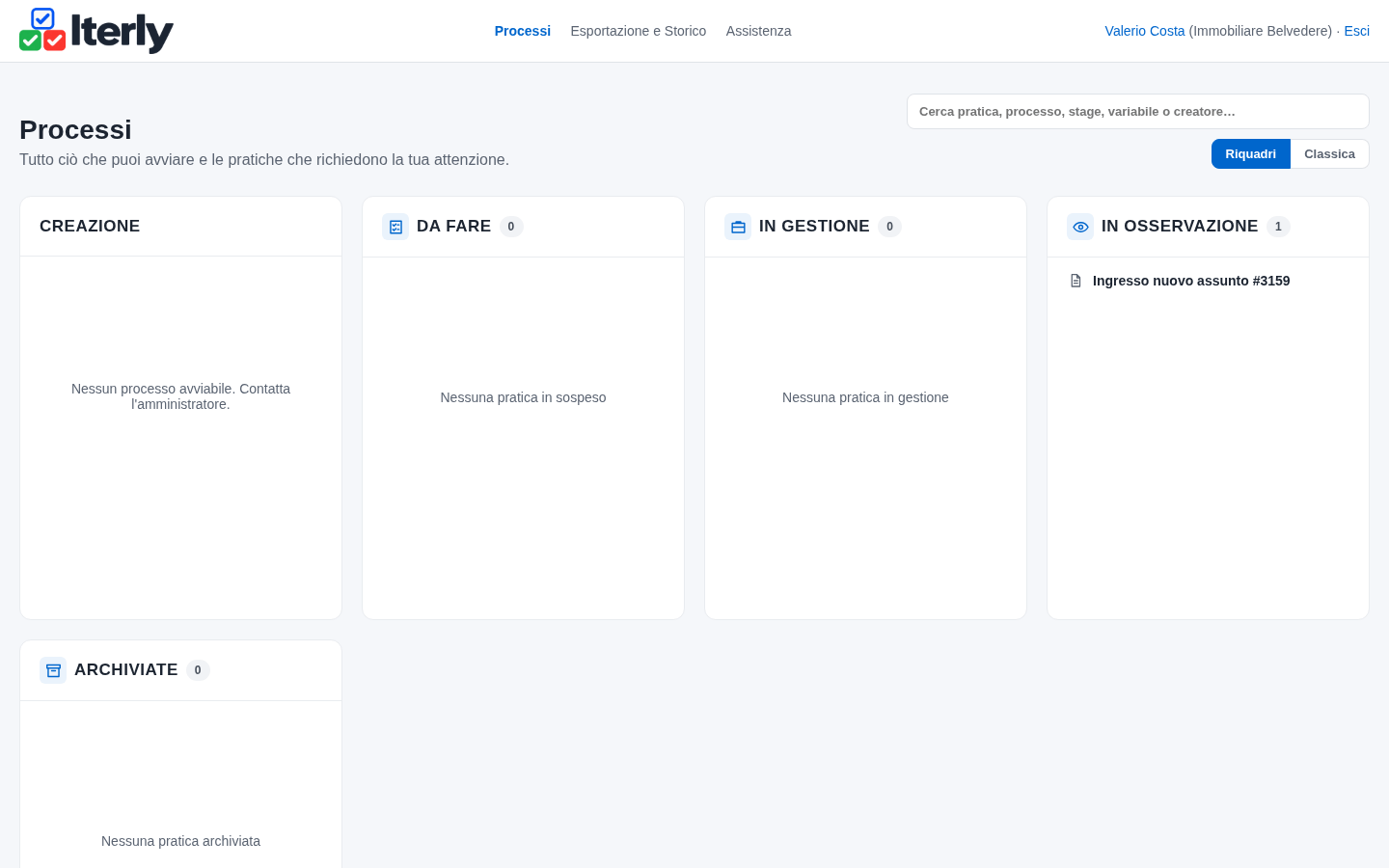Image resolution: width=1389 pixels, height=868 pixels.
Task: Open the Processi menu item
Action: coord(523,31)
